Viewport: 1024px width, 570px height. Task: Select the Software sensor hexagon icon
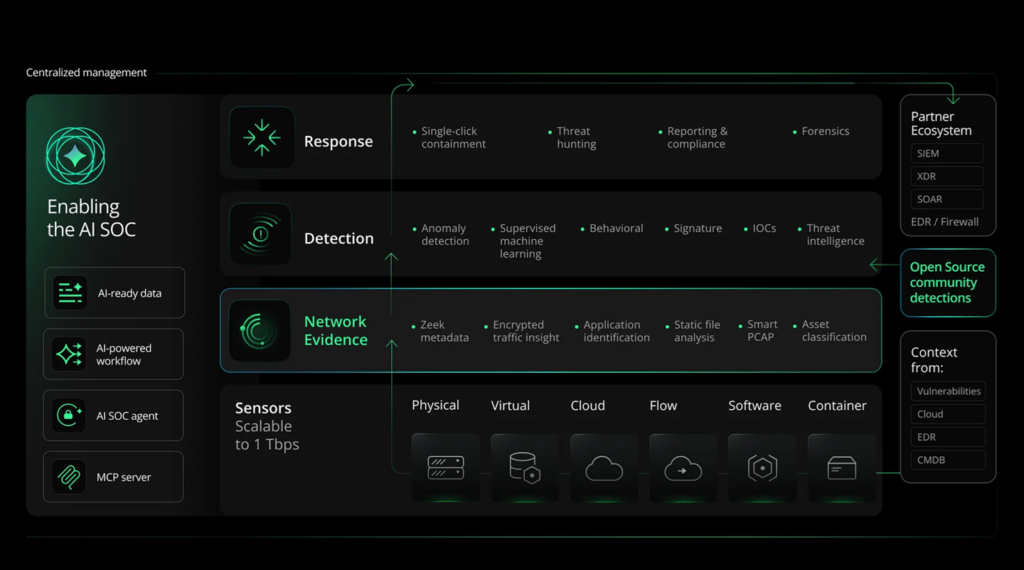[762, 467]
